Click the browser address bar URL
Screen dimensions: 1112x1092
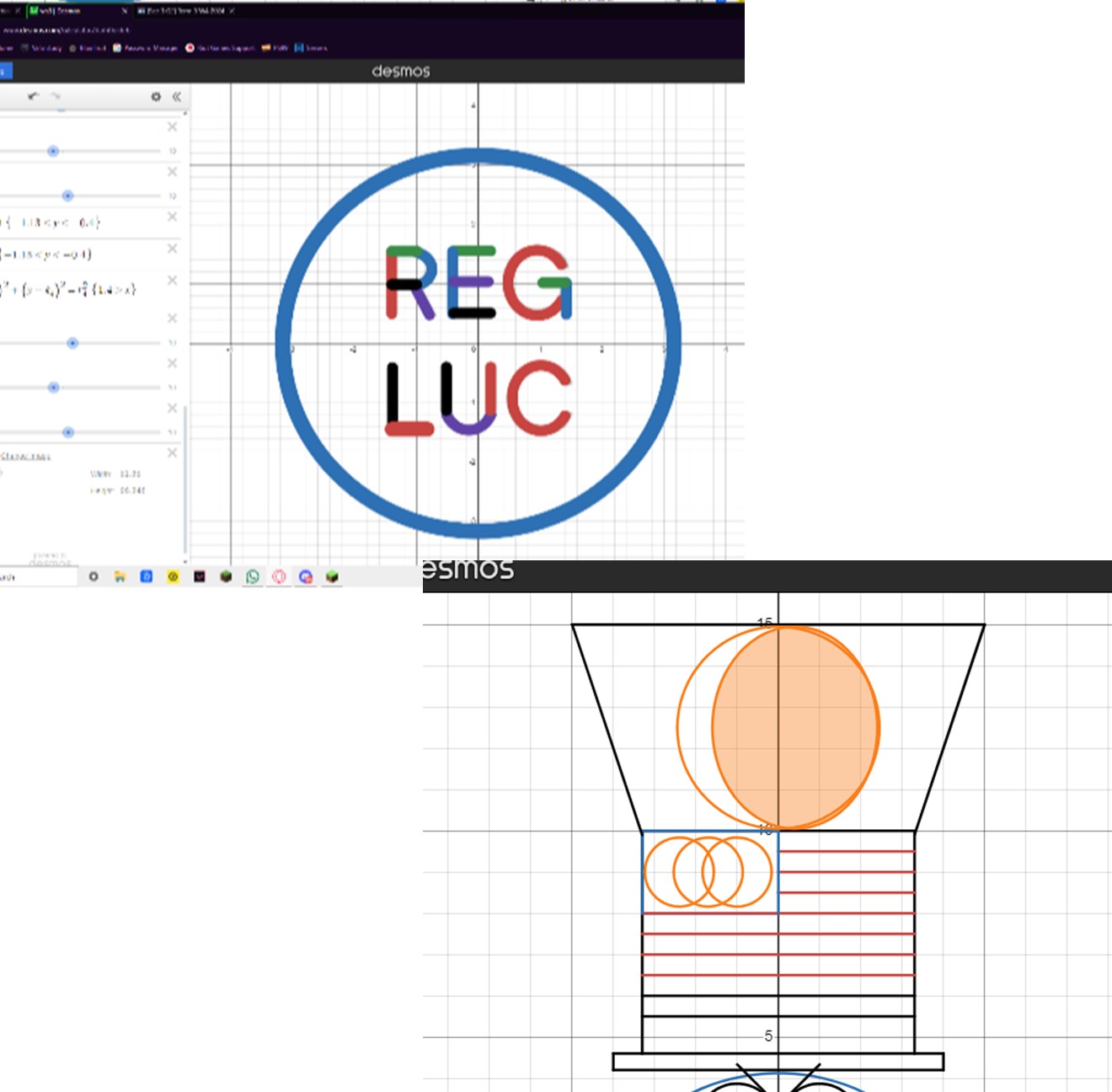67,29
